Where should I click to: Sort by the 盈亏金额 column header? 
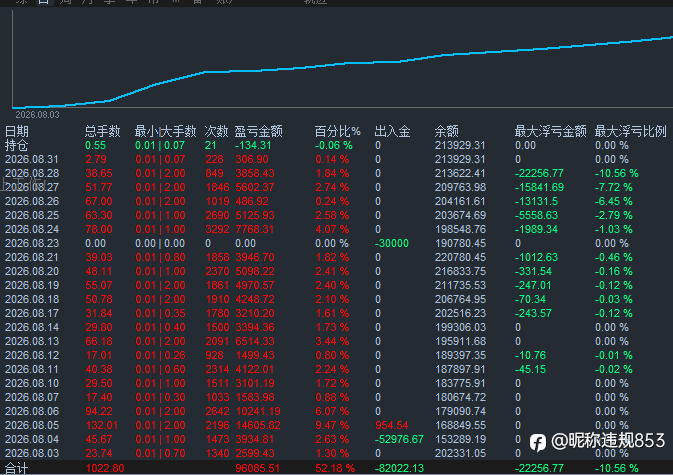click(258, 131)
